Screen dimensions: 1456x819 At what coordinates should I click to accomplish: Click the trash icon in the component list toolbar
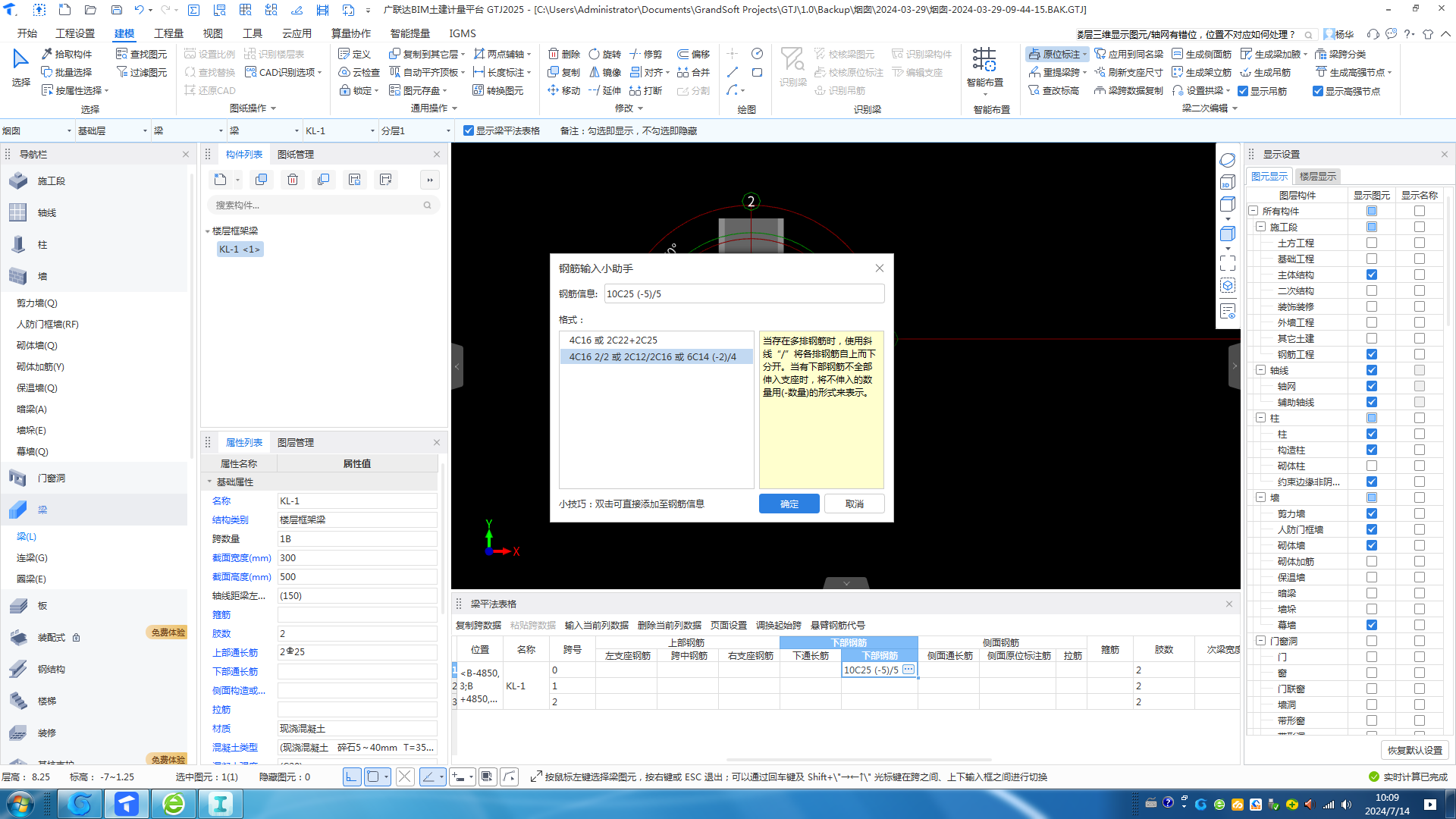click(293, 180)
